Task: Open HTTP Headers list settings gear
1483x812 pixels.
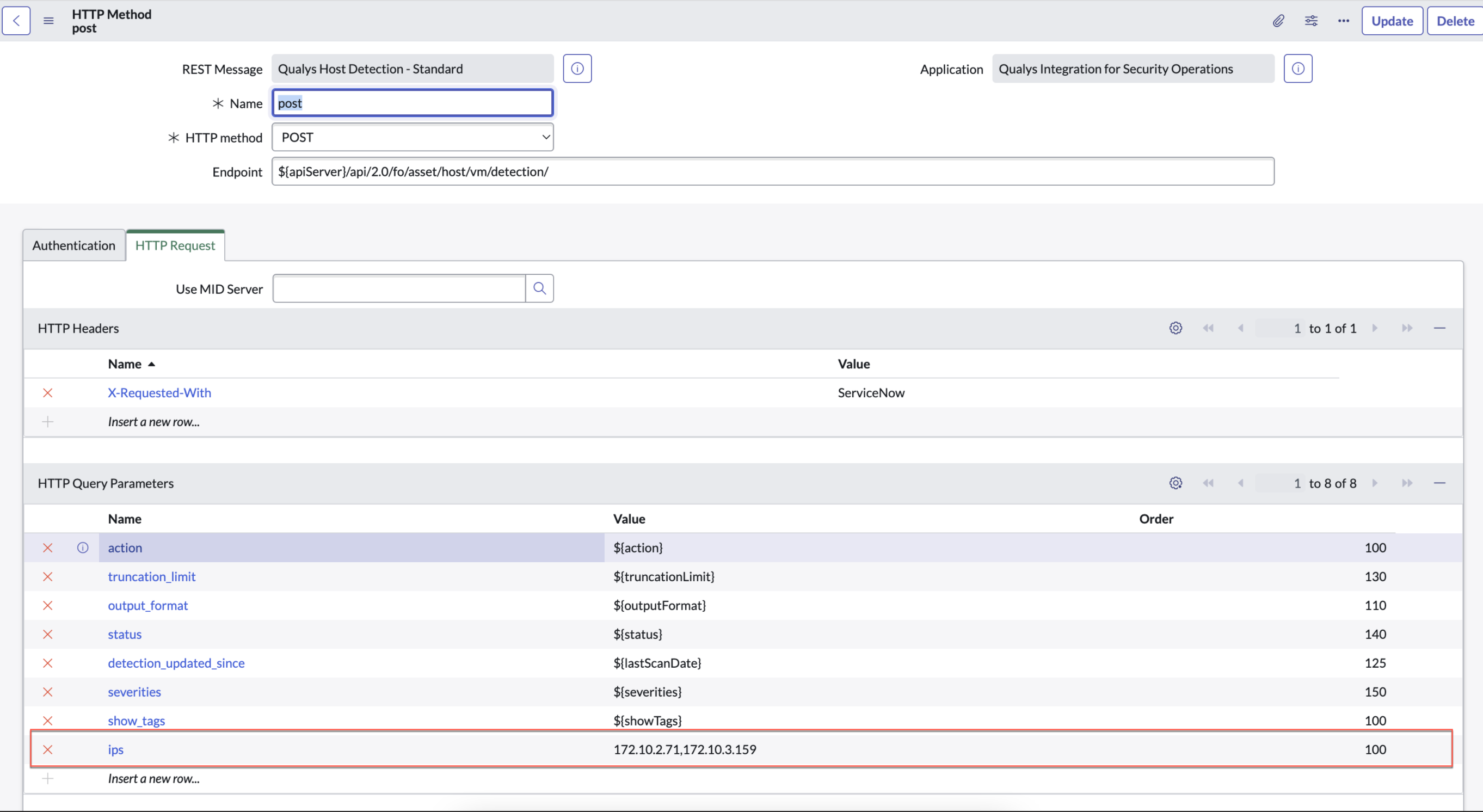Action: coord(1176,328)
